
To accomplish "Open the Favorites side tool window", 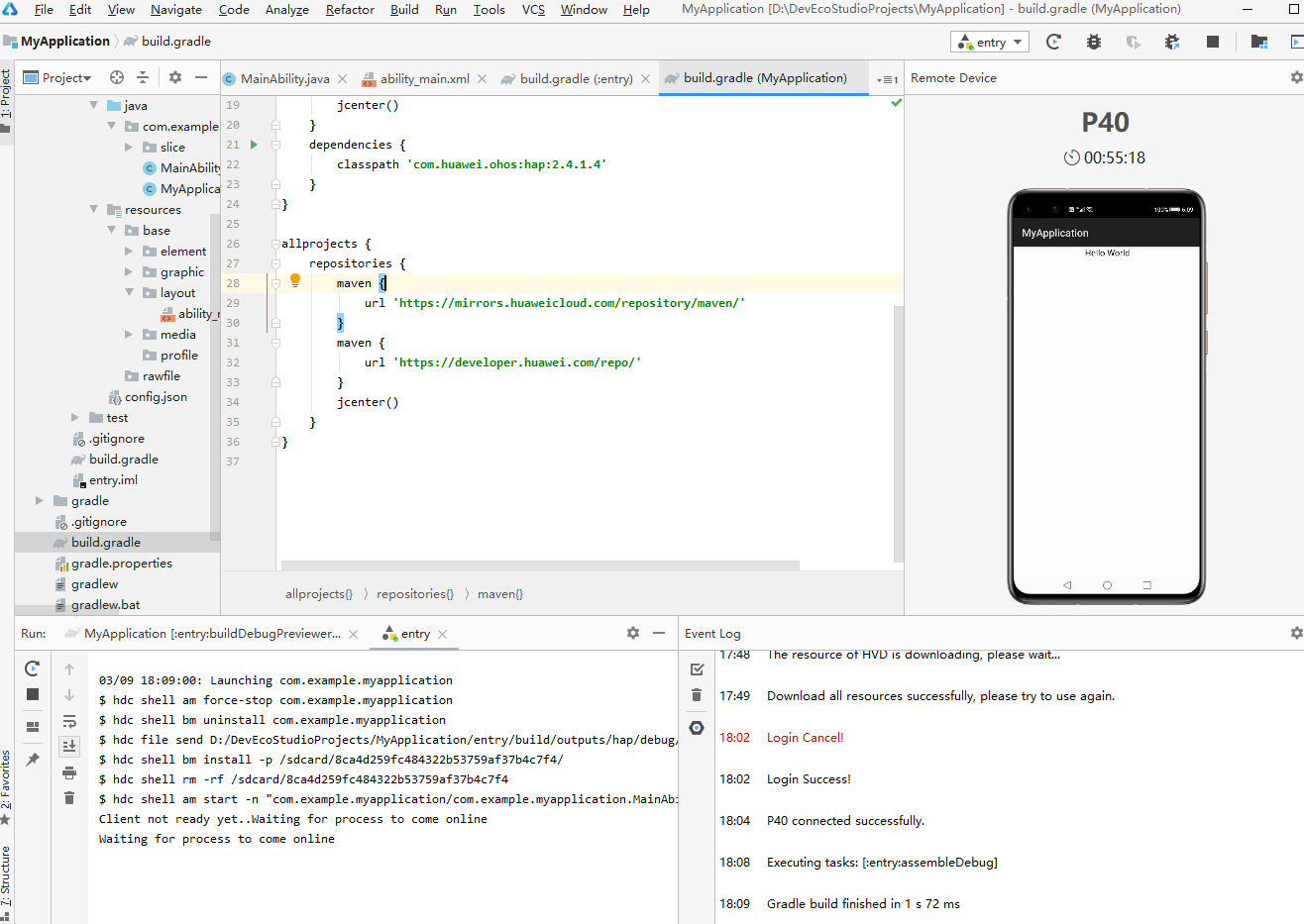I will point(7,785).
